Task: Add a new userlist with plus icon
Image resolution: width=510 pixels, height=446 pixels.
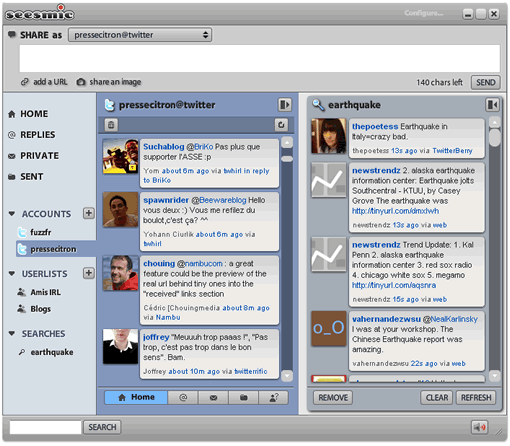Action: coord(89,273)
